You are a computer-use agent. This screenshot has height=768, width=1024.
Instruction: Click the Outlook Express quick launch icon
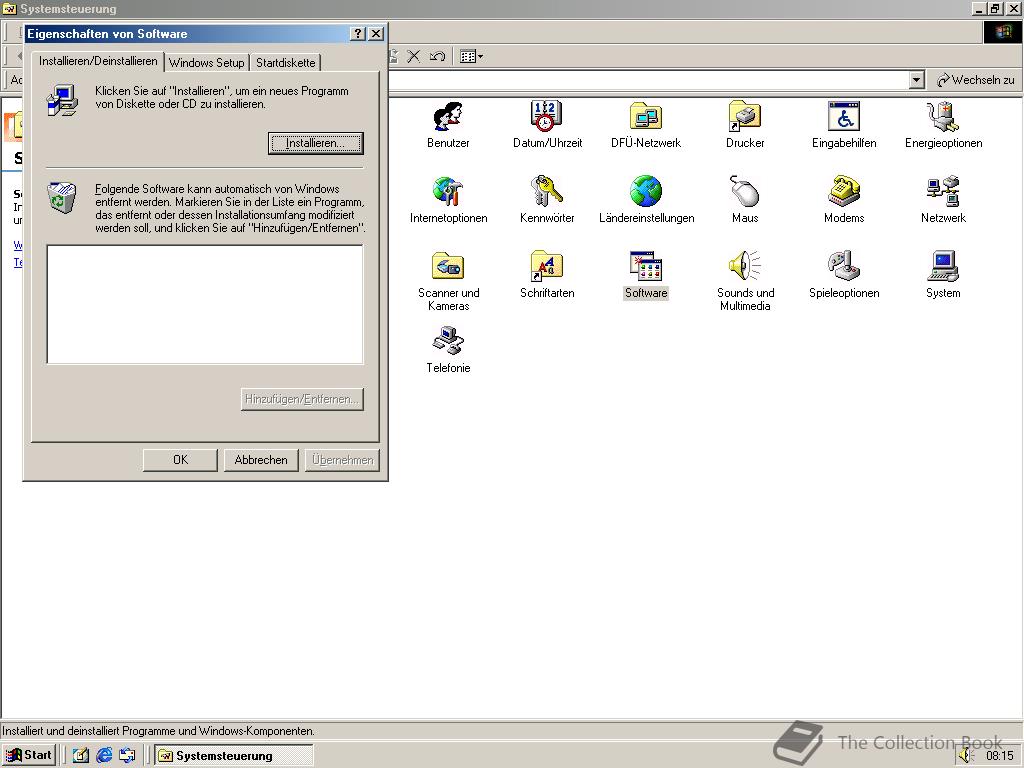127,756
